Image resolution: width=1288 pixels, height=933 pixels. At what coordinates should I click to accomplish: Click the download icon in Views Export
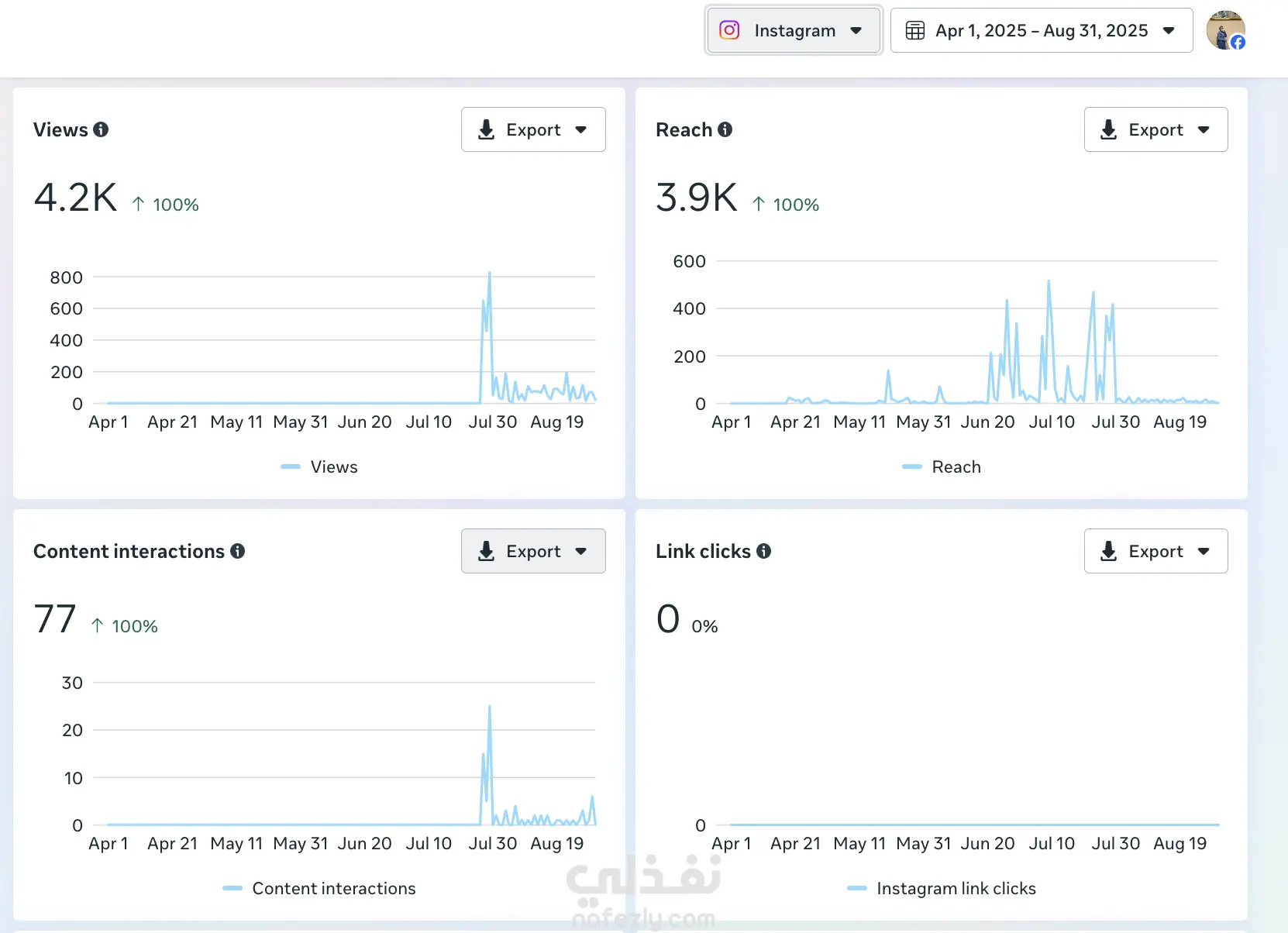486,129
